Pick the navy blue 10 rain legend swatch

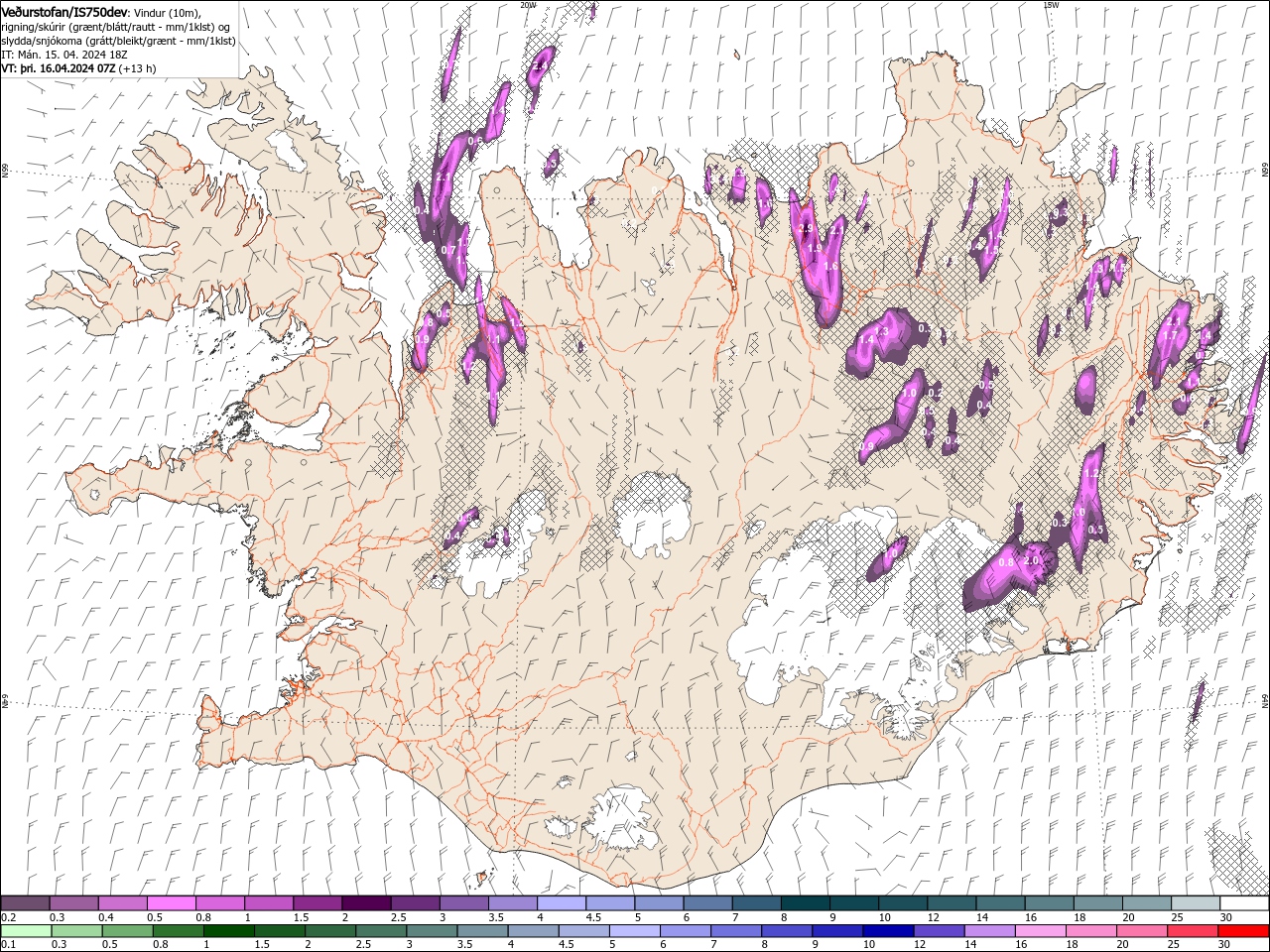[x=888, y=931]
